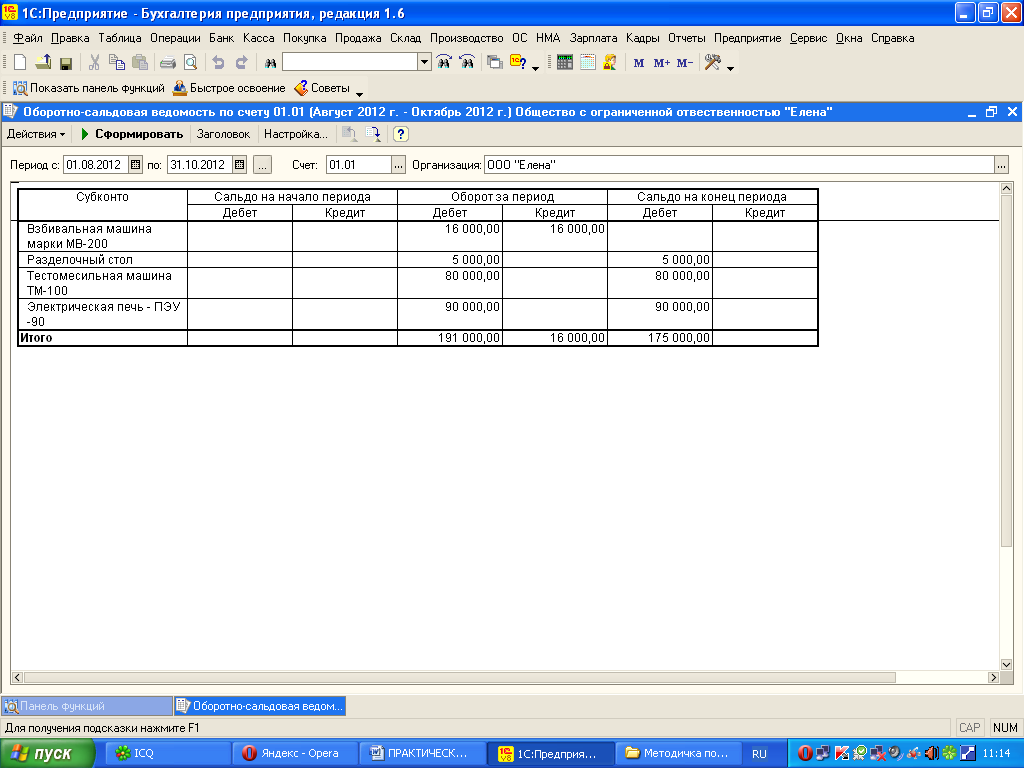Switch to Яндекс - Opera taskbar item
The height and width of the screenshot is (768, 1024).
pos(295,754)
